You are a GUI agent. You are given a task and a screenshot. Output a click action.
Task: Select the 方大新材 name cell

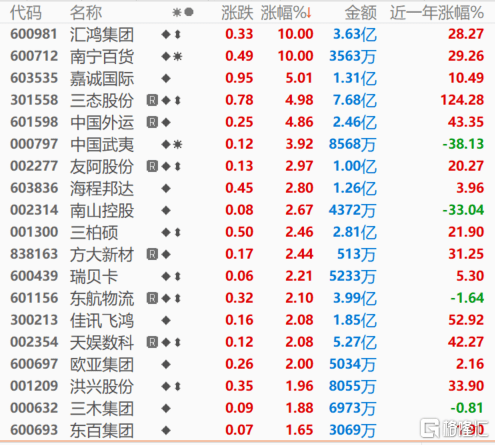point(102,254)
